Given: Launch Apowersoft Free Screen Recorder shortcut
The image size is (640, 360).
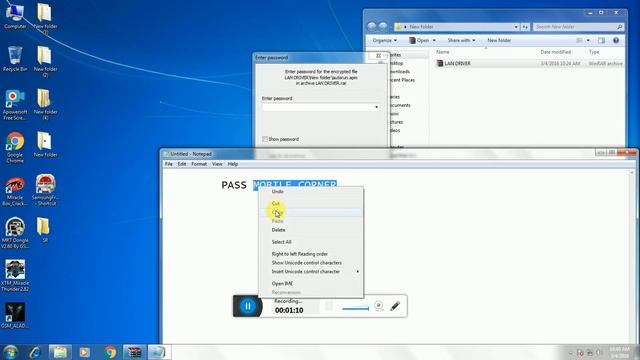Looking at the screenshot, I should click(15, 104).
